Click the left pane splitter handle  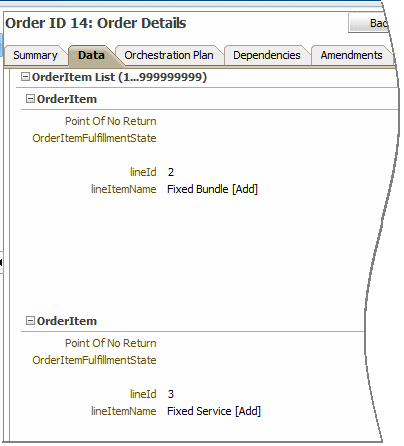tap(1, 262)
